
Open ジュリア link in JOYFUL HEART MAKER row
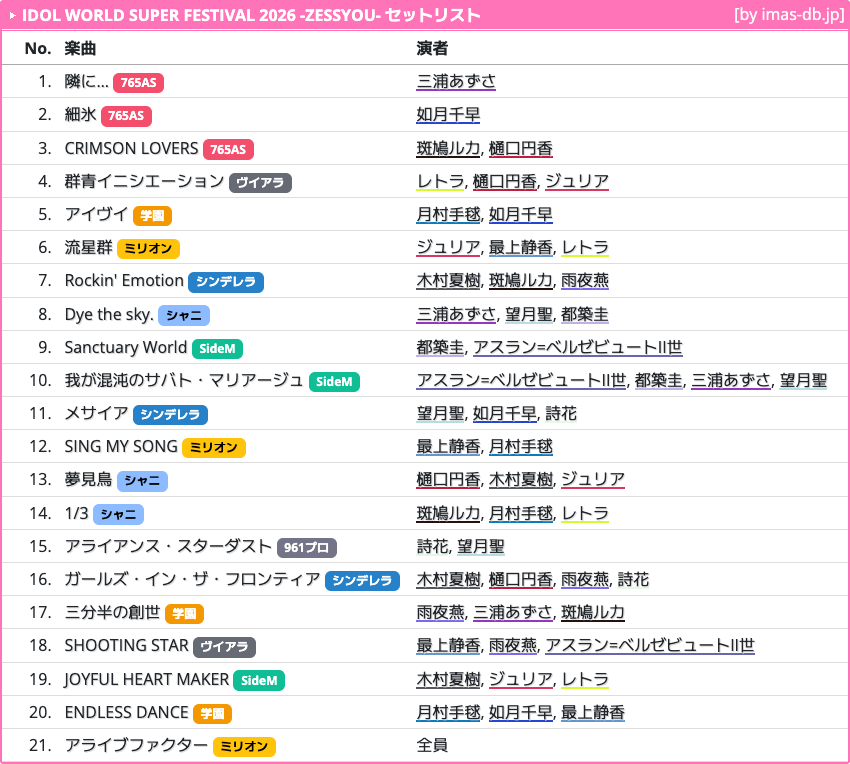pos(520,679)
